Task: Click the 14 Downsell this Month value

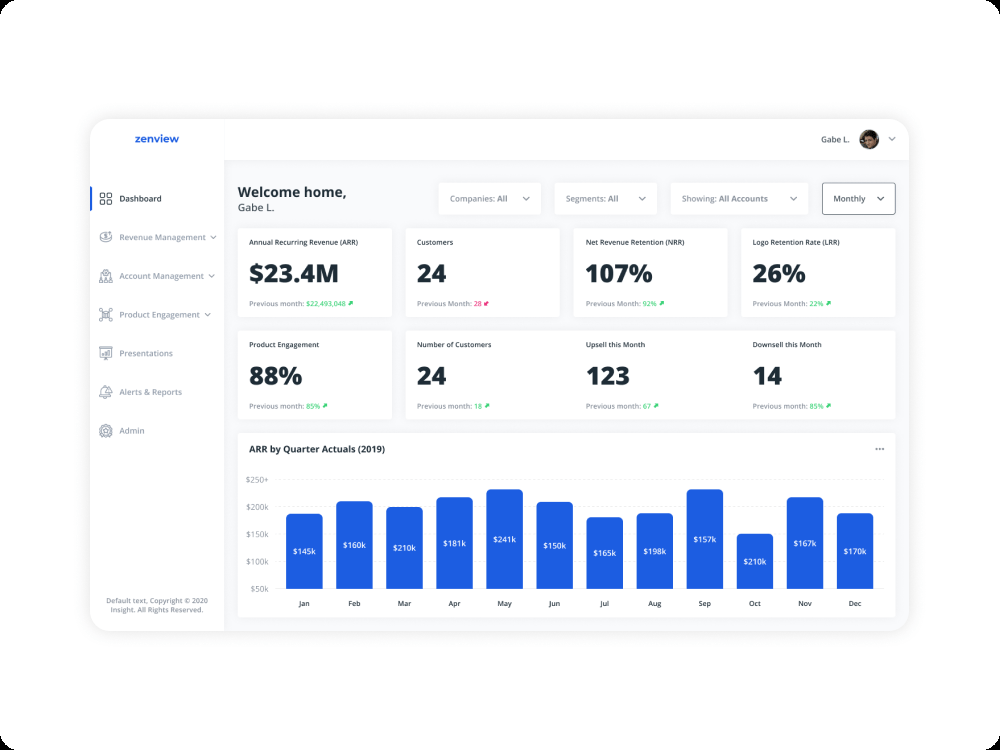Action: click(x=767, y=376)
